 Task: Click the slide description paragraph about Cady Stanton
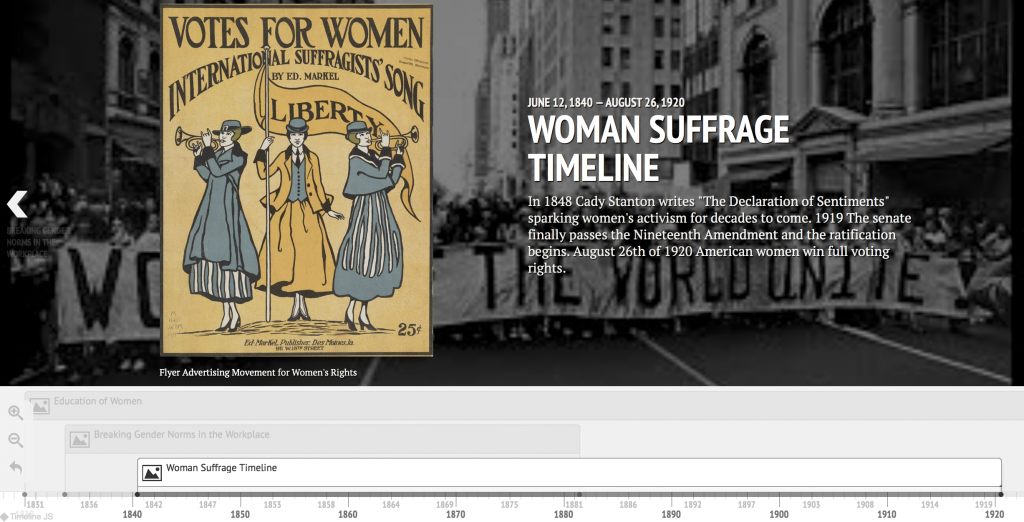point(719,235)
